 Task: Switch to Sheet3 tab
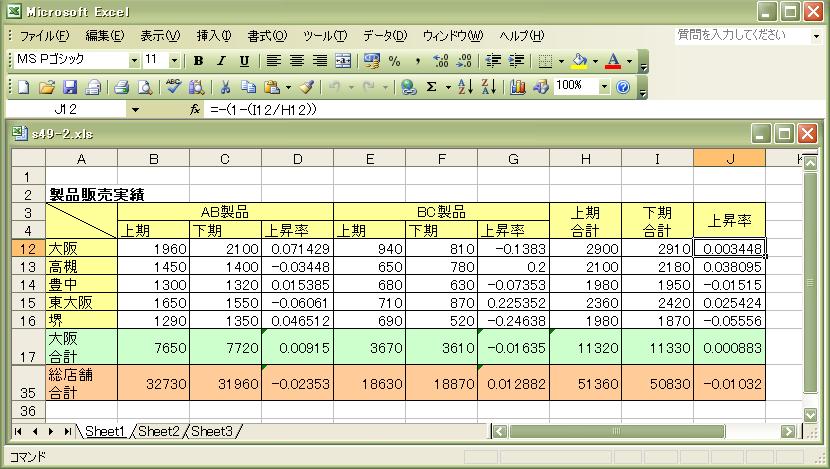click(x=212, y=431)
